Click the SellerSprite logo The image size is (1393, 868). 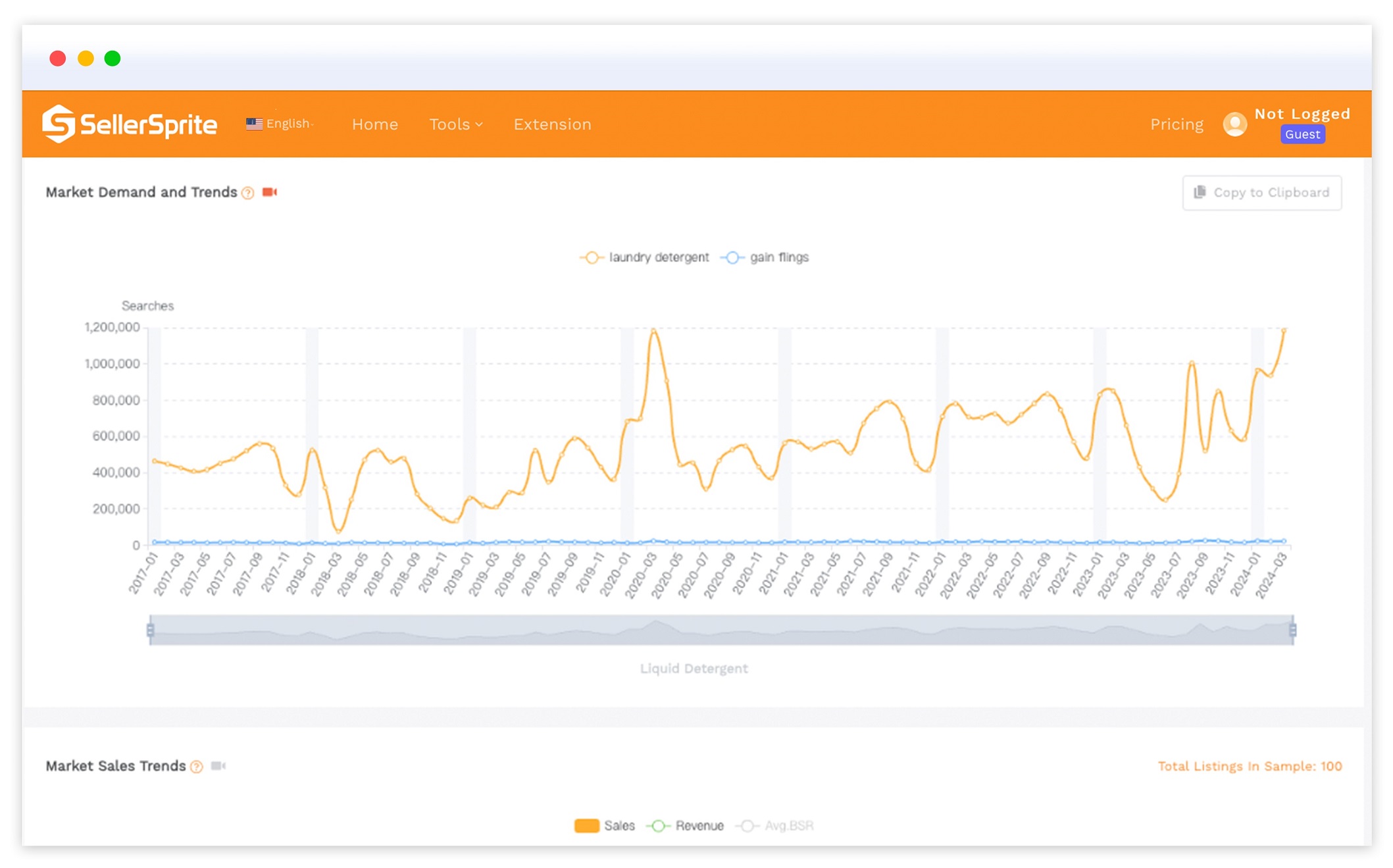(x=130, y=124)
